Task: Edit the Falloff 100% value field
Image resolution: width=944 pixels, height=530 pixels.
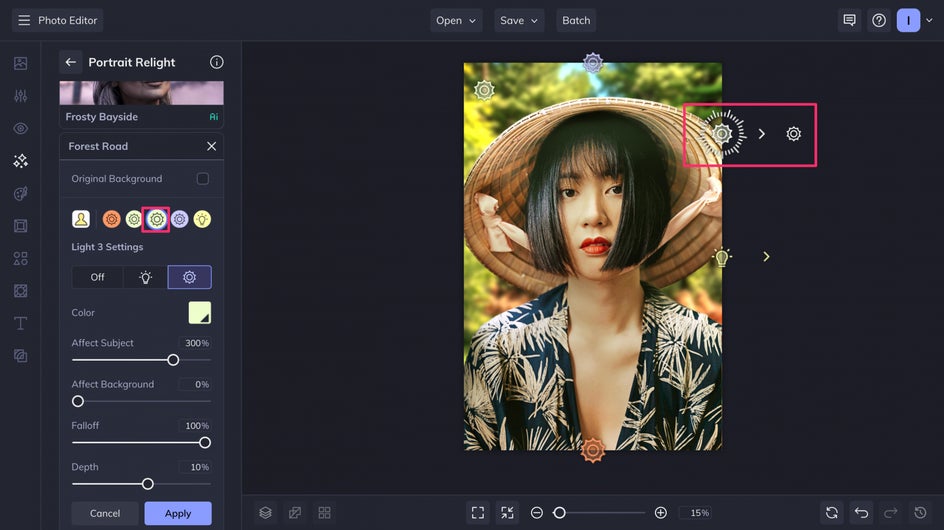Action: (x=196, y=426)
